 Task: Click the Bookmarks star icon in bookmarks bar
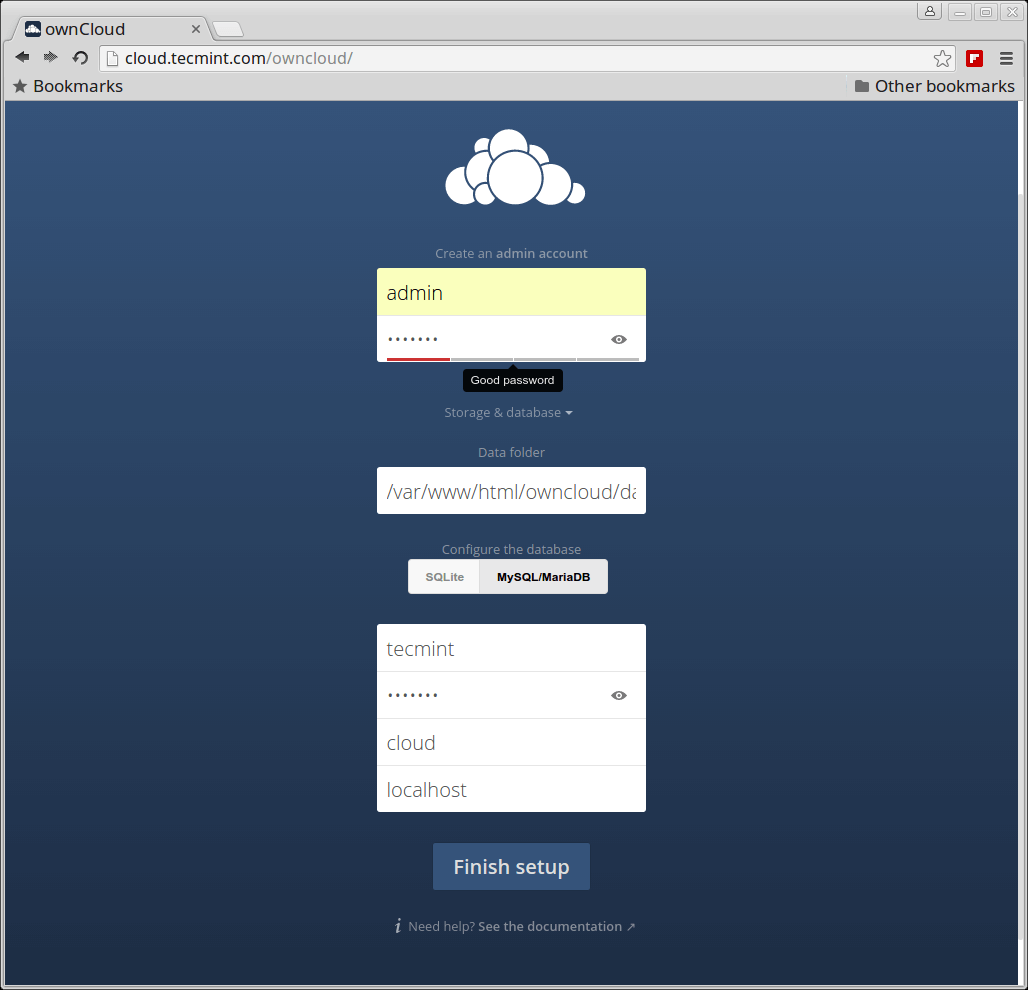(20, 86)
